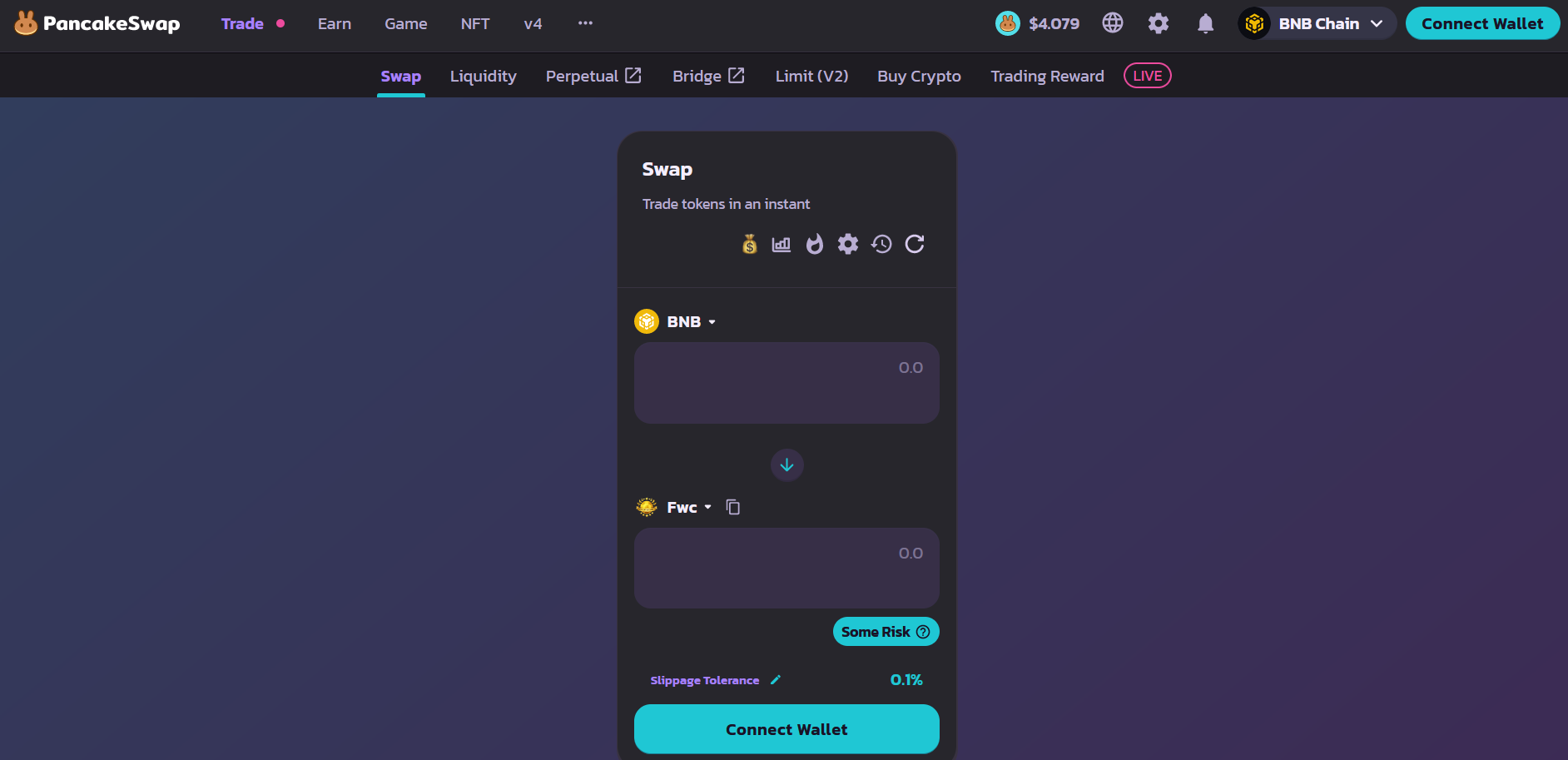
Task: Flip swap direction with arrow button
Action: (787, 465)
